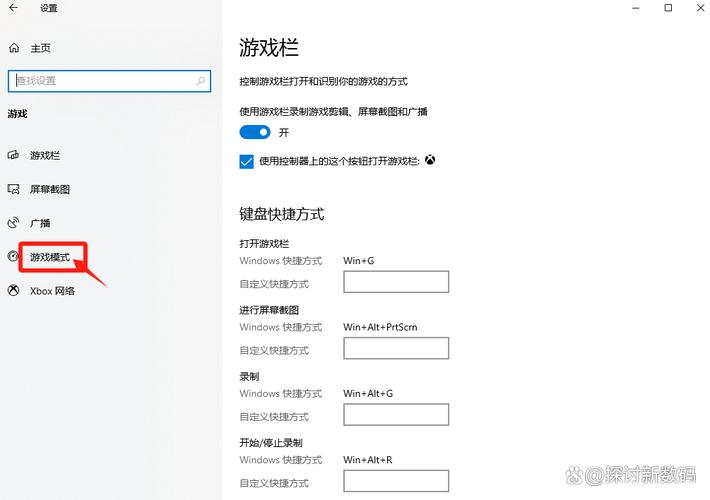Open the 主页 home icon
This screenshot has width=710, height=500.
[14, 48]
